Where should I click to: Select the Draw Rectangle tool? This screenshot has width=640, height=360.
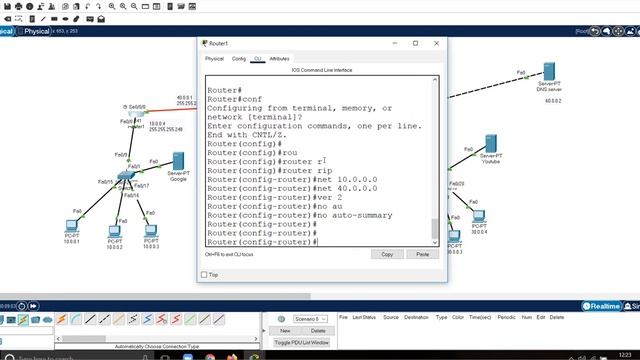click(54, 19)
